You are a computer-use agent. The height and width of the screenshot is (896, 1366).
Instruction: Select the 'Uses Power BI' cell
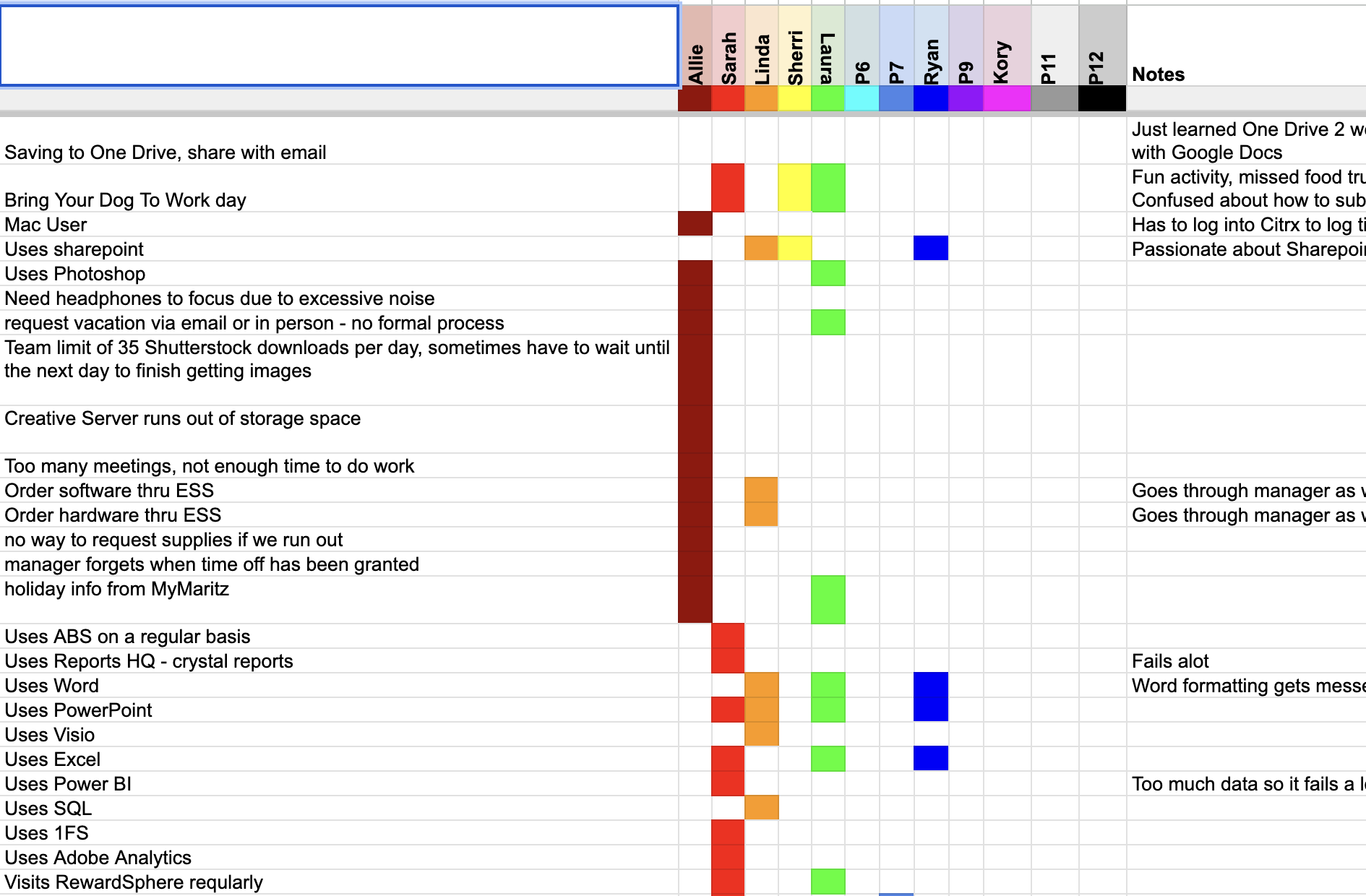coord(339,784)
